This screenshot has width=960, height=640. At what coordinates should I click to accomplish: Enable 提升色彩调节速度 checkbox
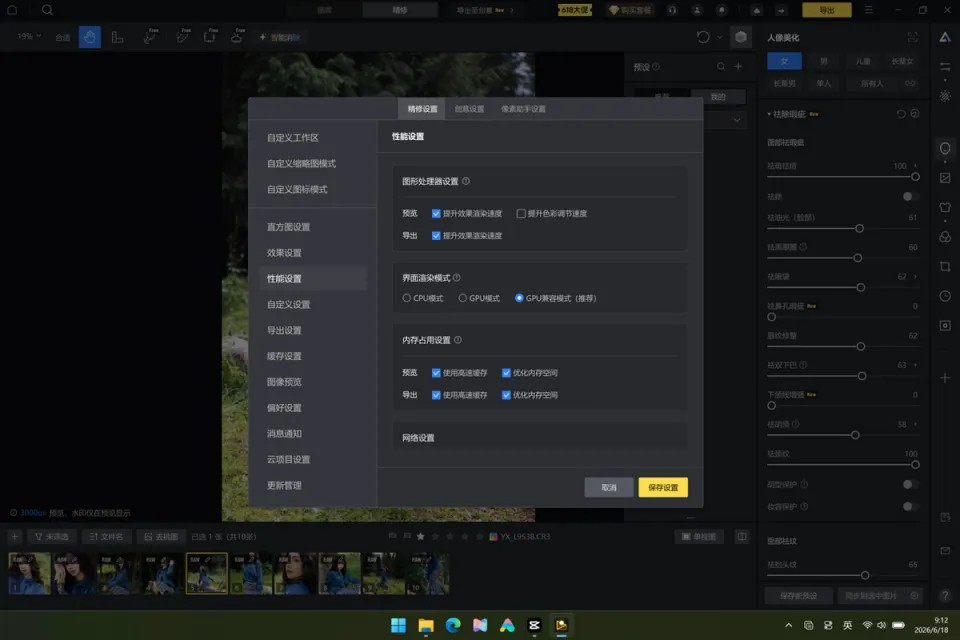[x=521, y=214]
